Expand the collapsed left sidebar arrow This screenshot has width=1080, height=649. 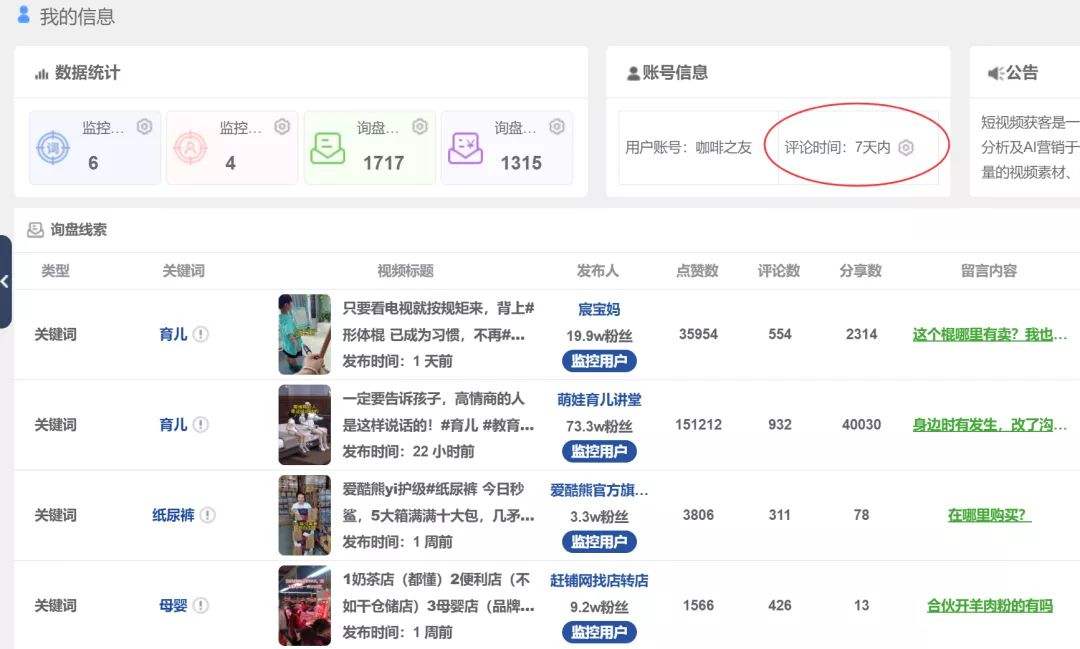[5, 281]
